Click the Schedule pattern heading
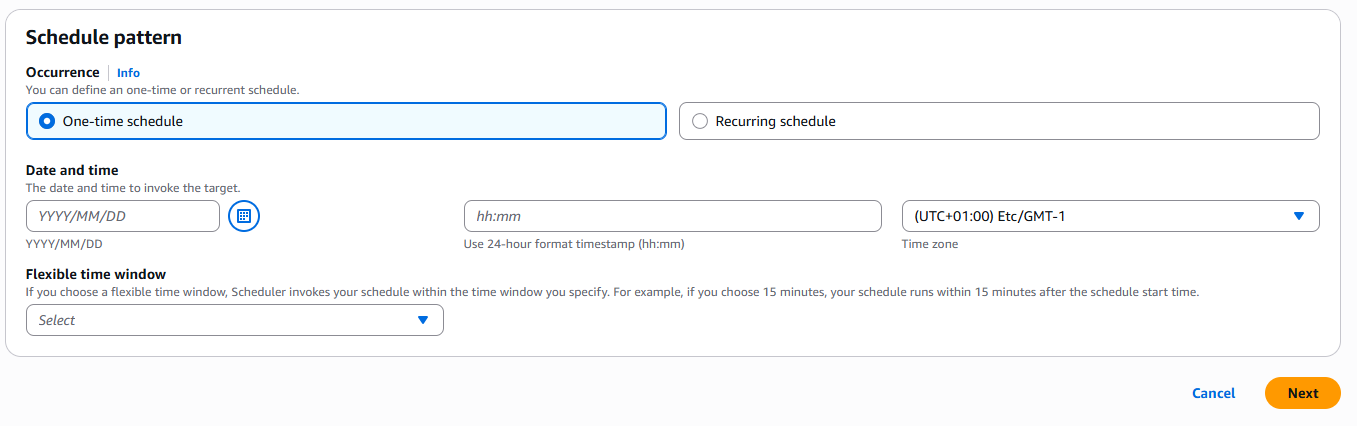This screenshot has height=426, width=1357. tap(104, 38)
